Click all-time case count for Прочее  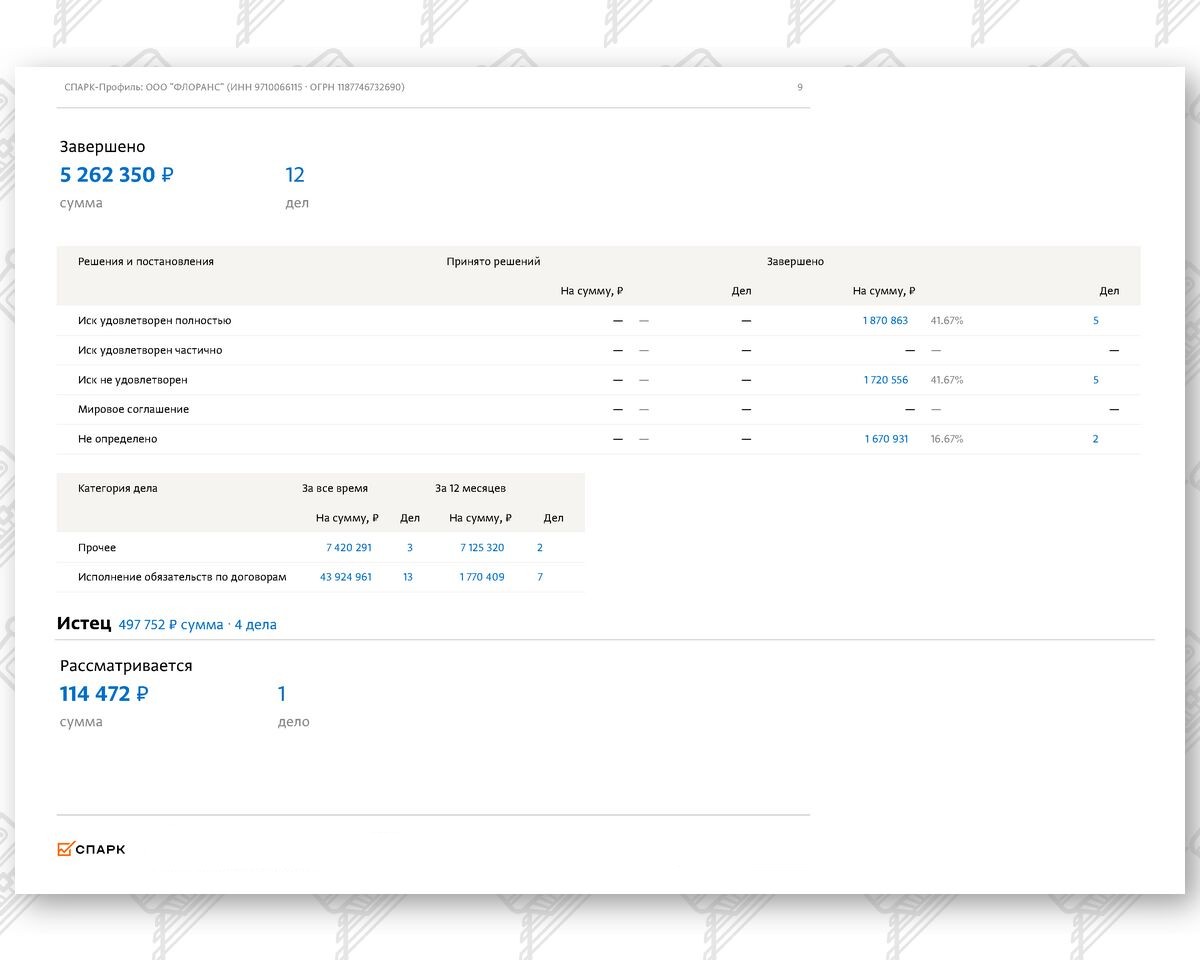[410, 548]
